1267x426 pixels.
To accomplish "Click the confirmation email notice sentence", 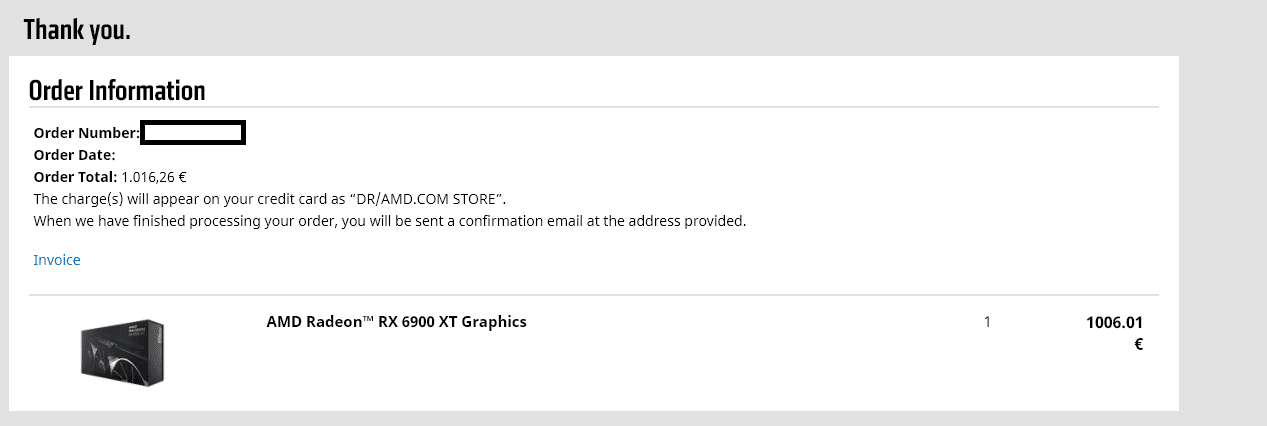I will [x=390, y=221].
